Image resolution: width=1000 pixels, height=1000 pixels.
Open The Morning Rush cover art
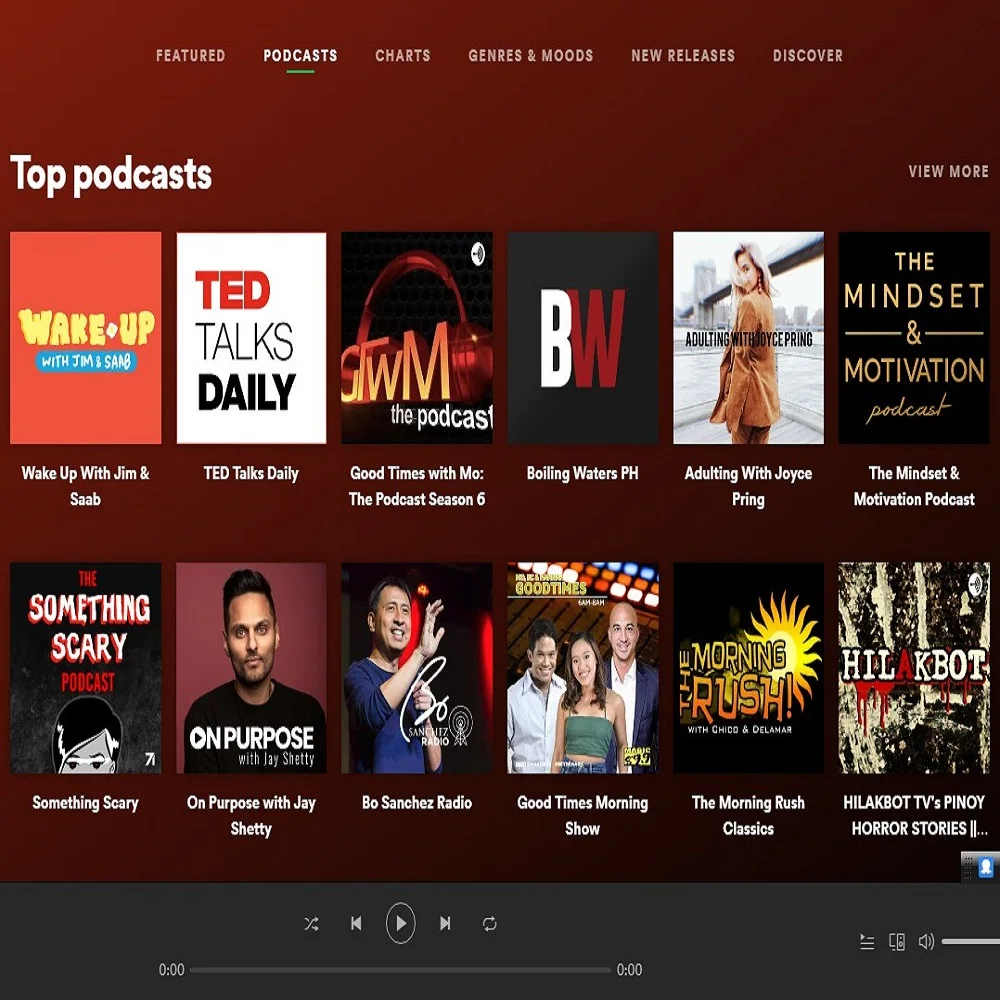pyautogui.click(x=749, y=668)
